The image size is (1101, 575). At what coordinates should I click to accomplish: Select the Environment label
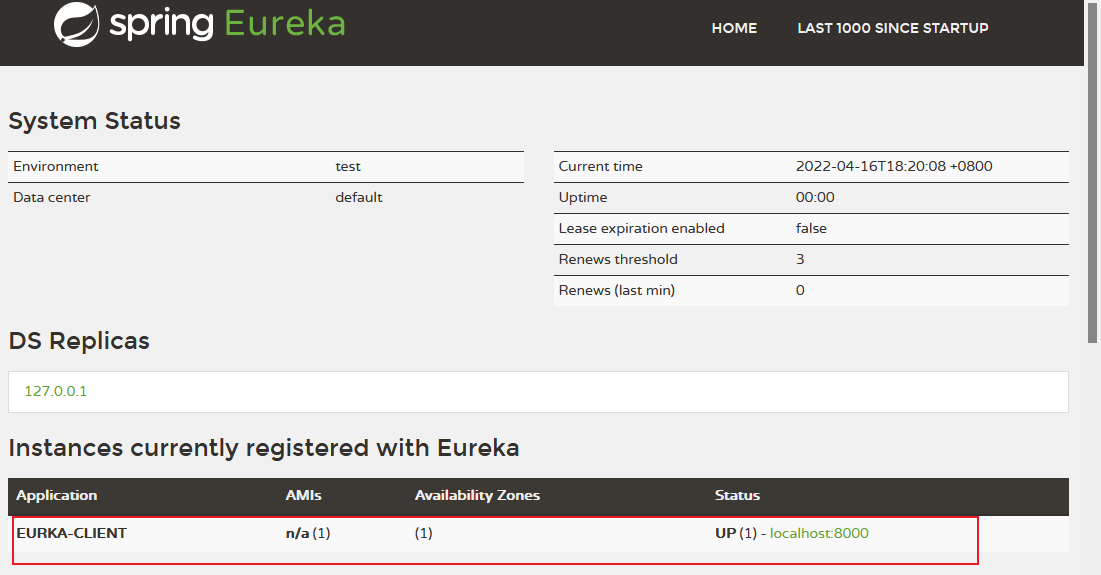55,166
